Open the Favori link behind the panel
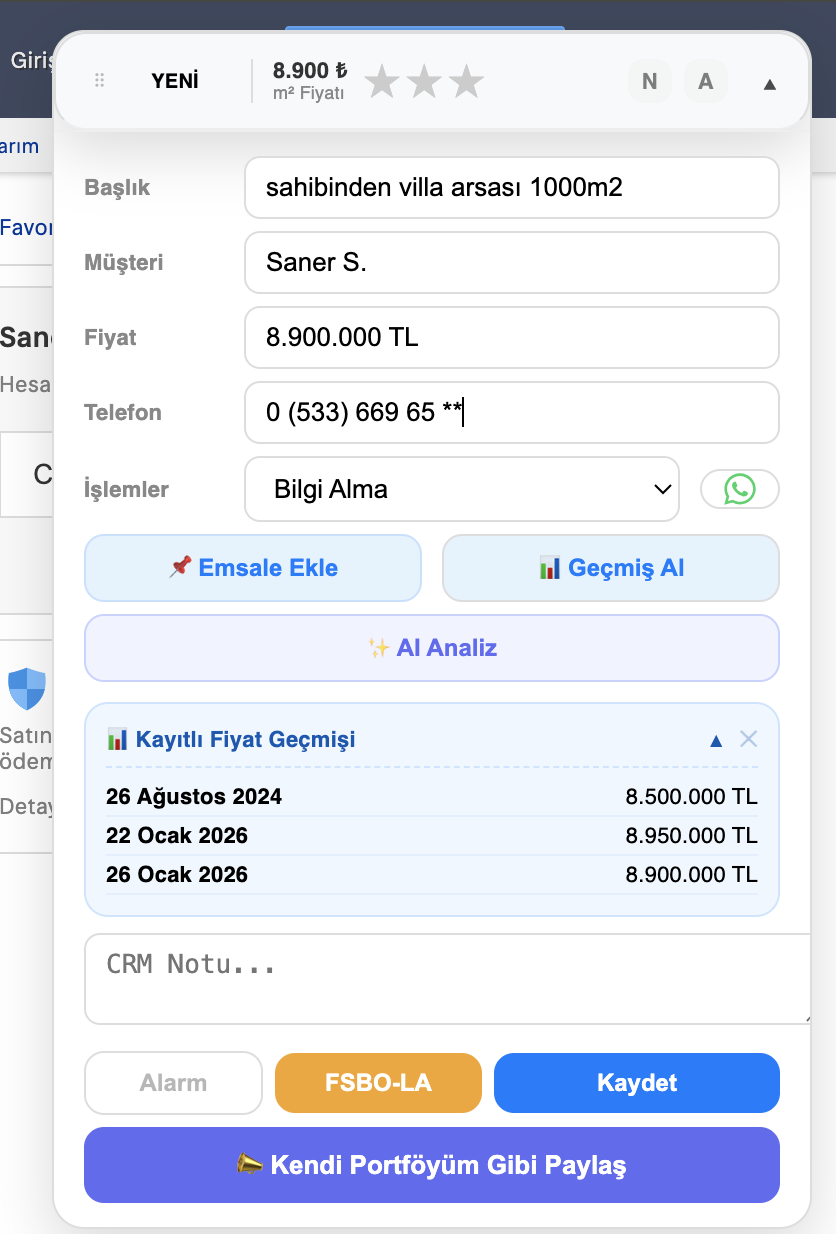This screenshot has height=1234, width=836. tap(25, 227)
